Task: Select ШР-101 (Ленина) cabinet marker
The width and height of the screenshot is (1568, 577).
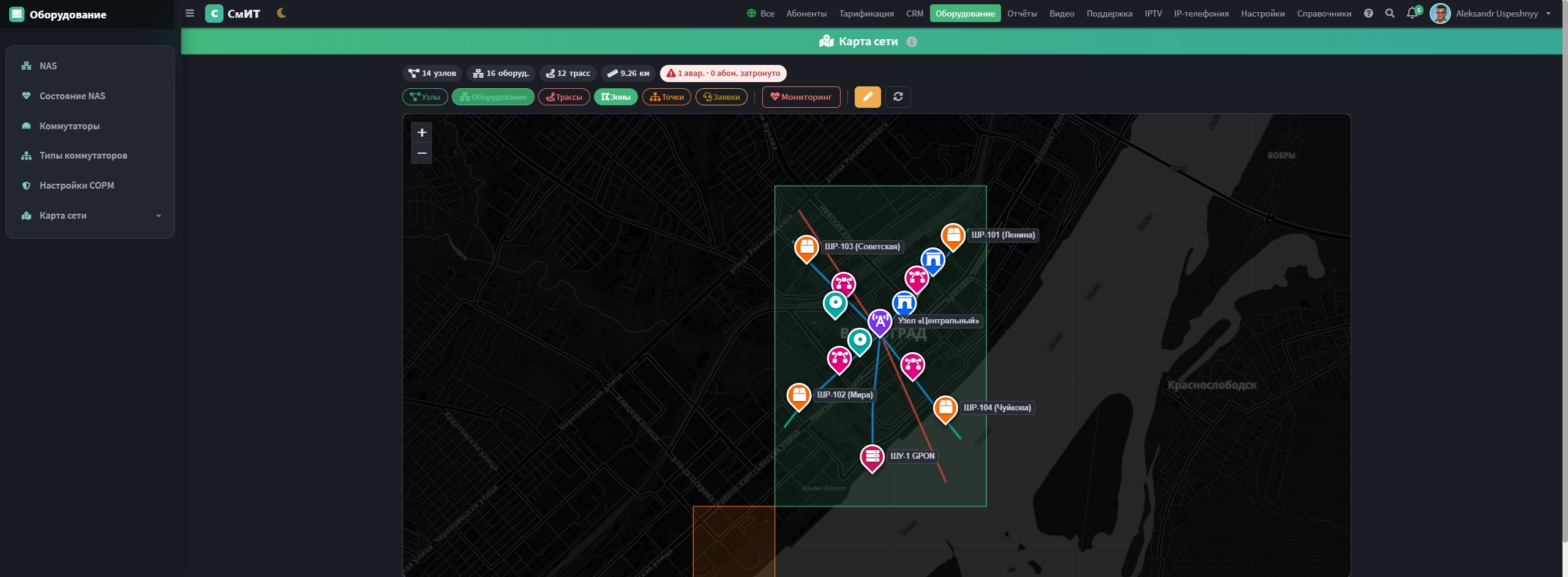Action: [953, 236]
